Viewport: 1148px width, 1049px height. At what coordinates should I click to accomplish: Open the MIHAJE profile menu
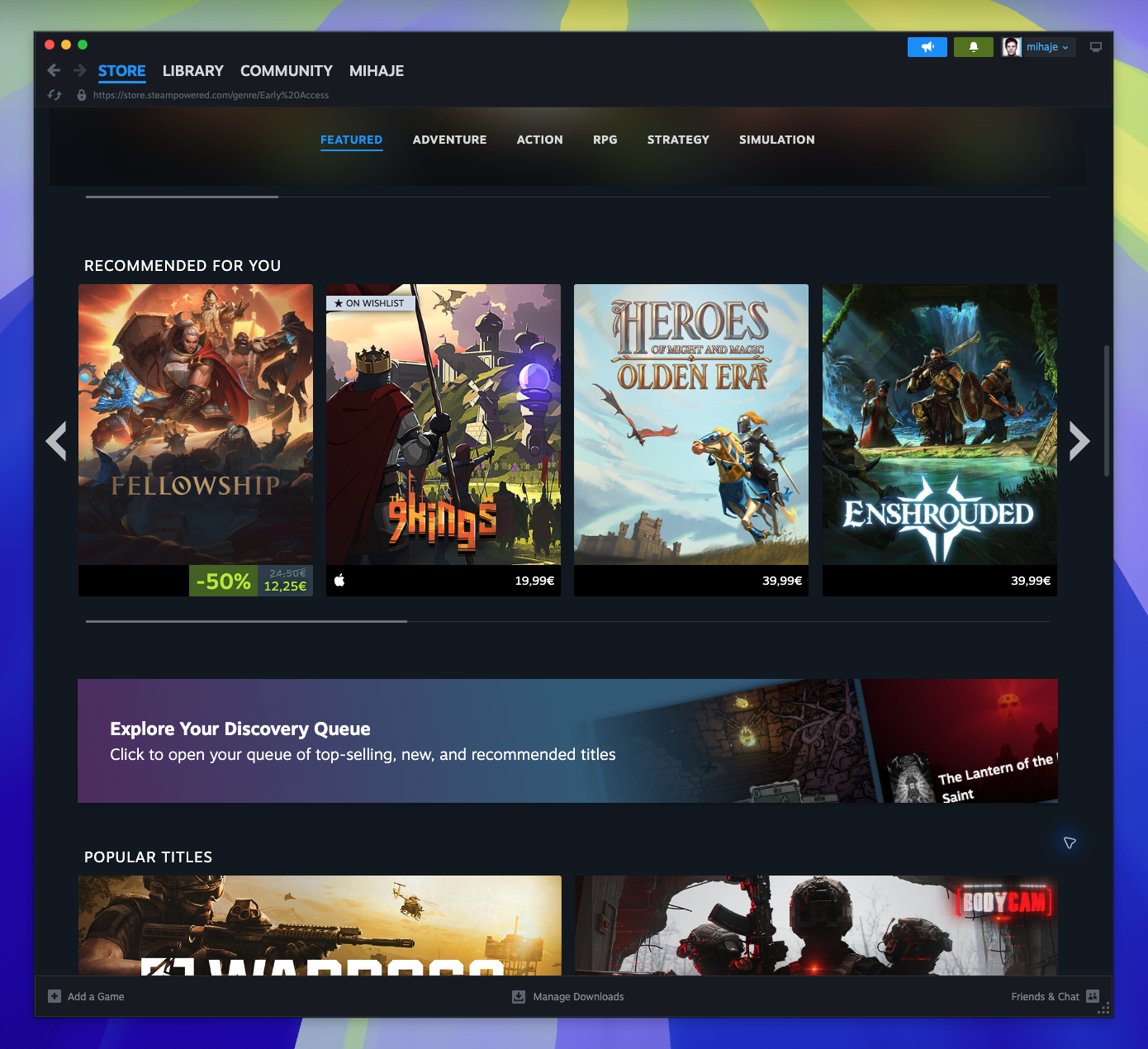pyautogui.click(x=377, y=71)
